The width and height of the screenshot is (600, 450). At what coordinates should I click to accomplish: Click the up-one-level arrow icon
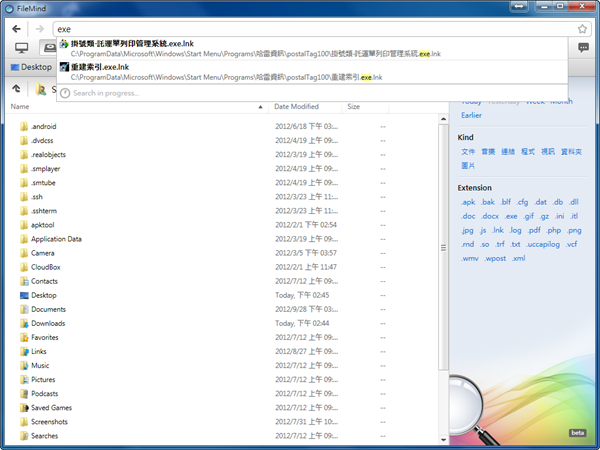[x=17, y=89]
